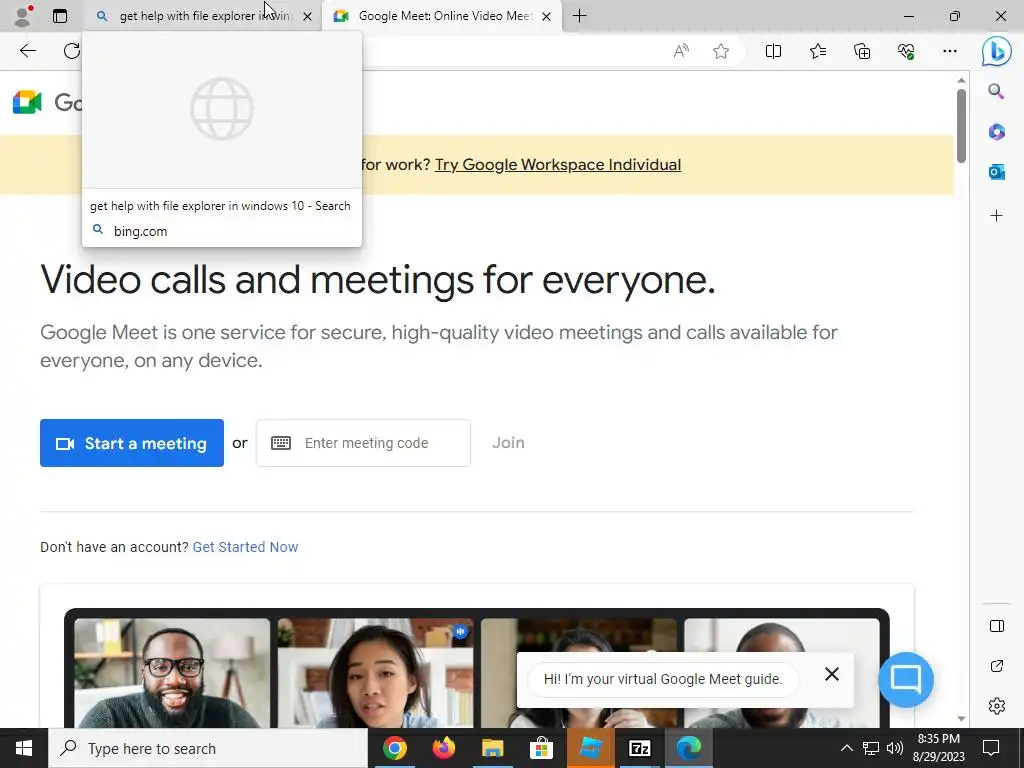Close the 'get help with file explorer' tab
This screenshot has height=768, width=1024.
308,16
